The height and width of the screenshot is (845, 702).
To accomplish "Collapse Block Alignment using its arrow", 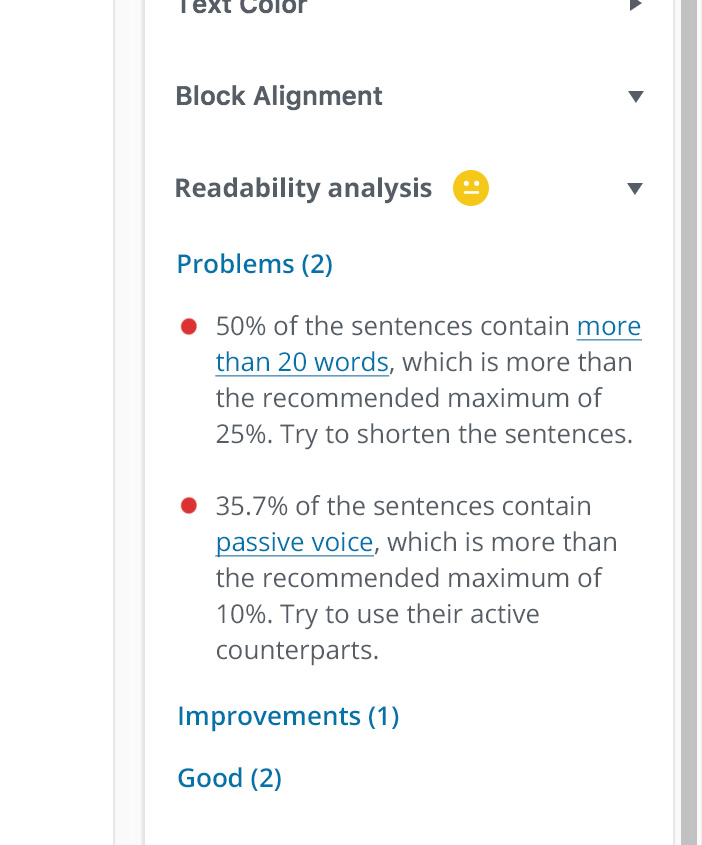I will (x=634, y=97).
